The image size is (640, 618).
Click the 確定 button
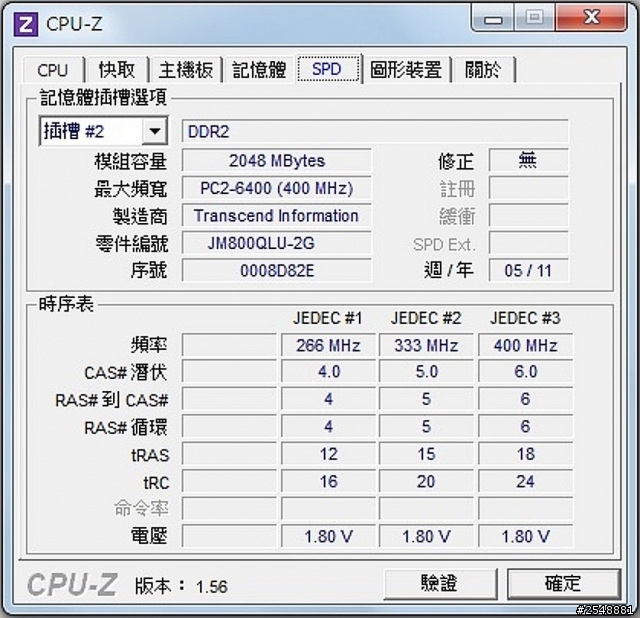[564, 583]
